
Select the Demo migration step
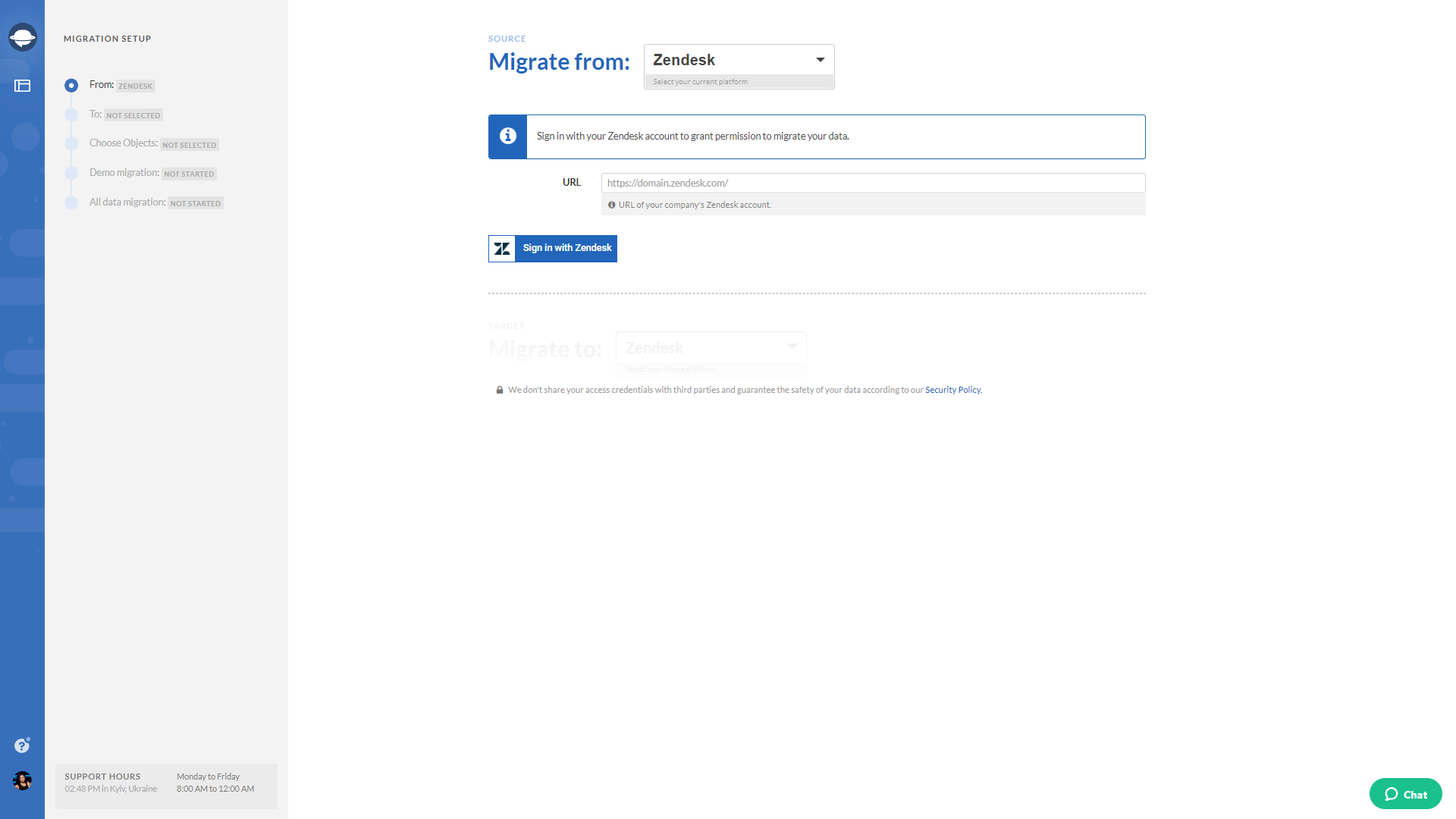click(71, 173)
